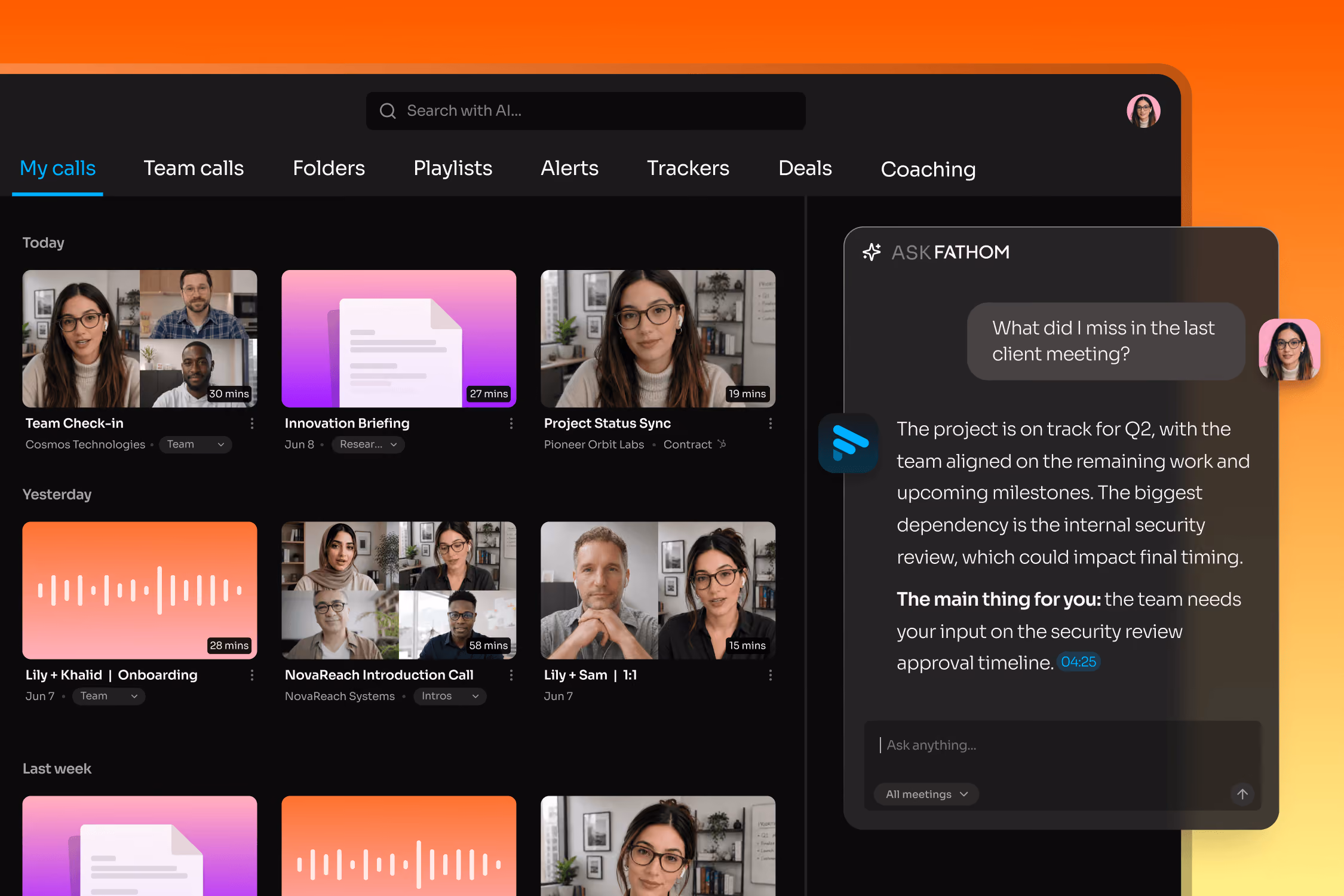
Task: Open the Project Status Sync title
Action: [x=607, y=424]
